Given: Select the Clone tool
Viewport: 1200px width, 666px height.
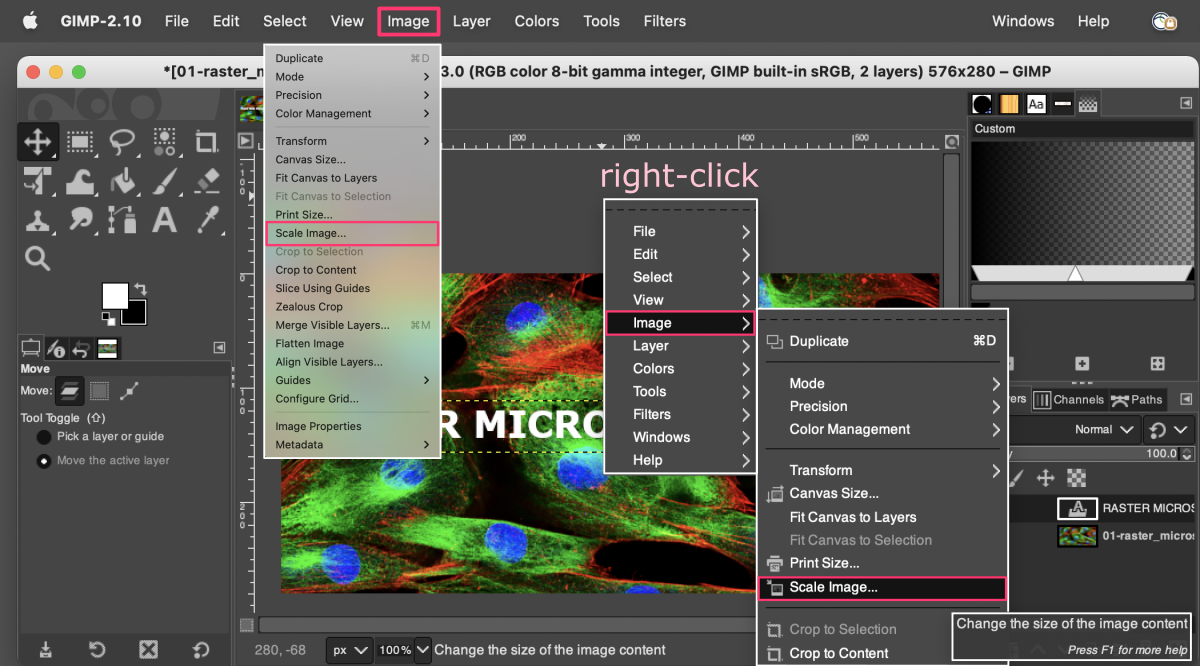Looking at the screenshot, I should 38,219.
